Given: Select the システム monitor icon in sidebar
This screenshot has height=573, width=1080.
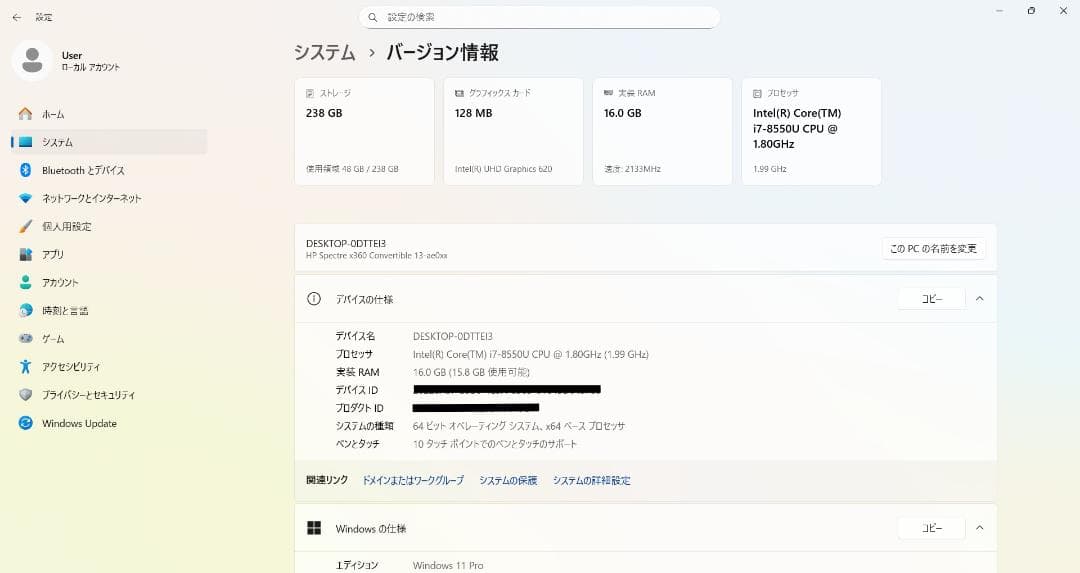Looking at the screenshot, I should [25, 142].
